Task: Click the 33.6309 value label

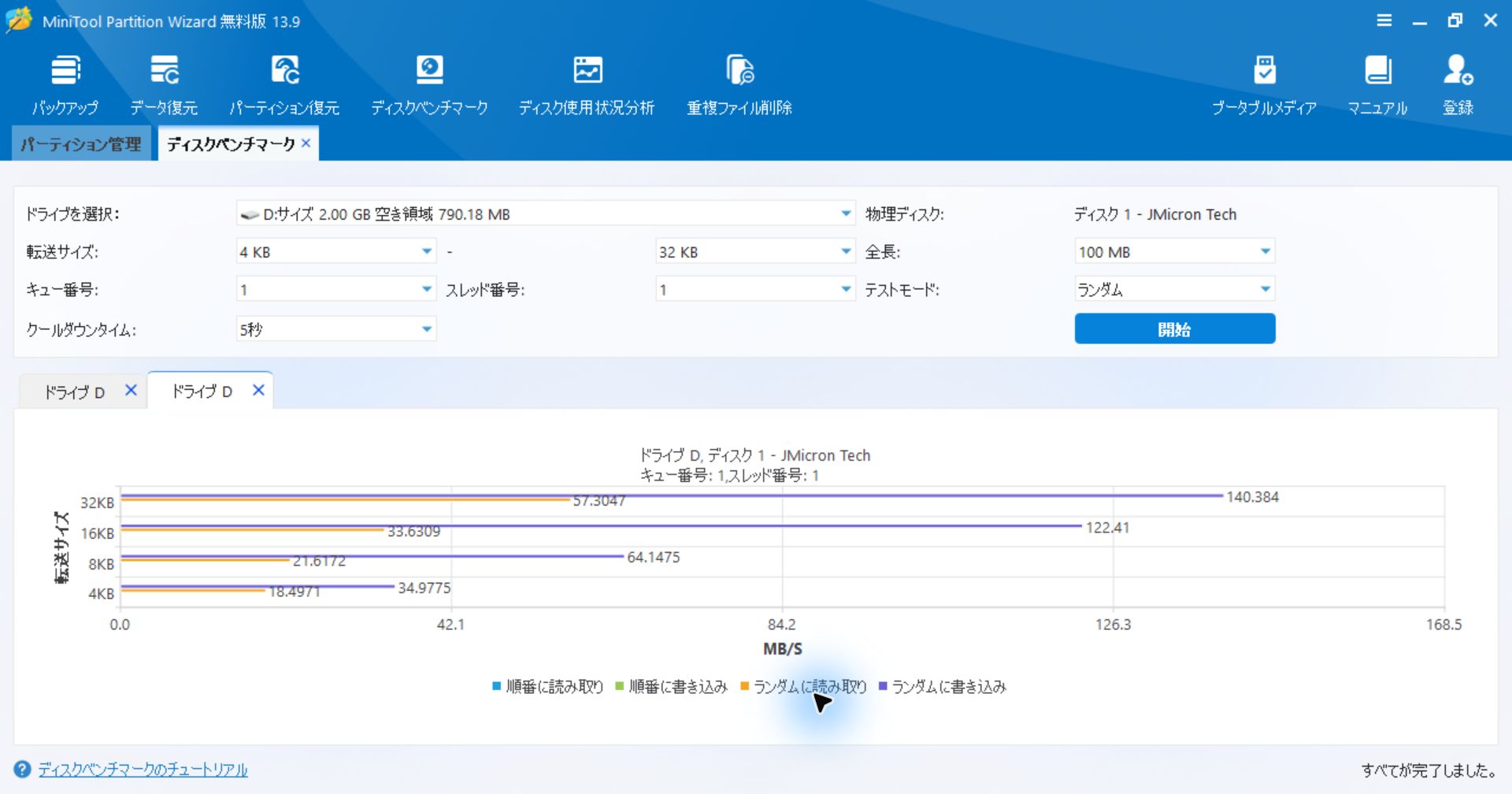Action: point(413,532)
